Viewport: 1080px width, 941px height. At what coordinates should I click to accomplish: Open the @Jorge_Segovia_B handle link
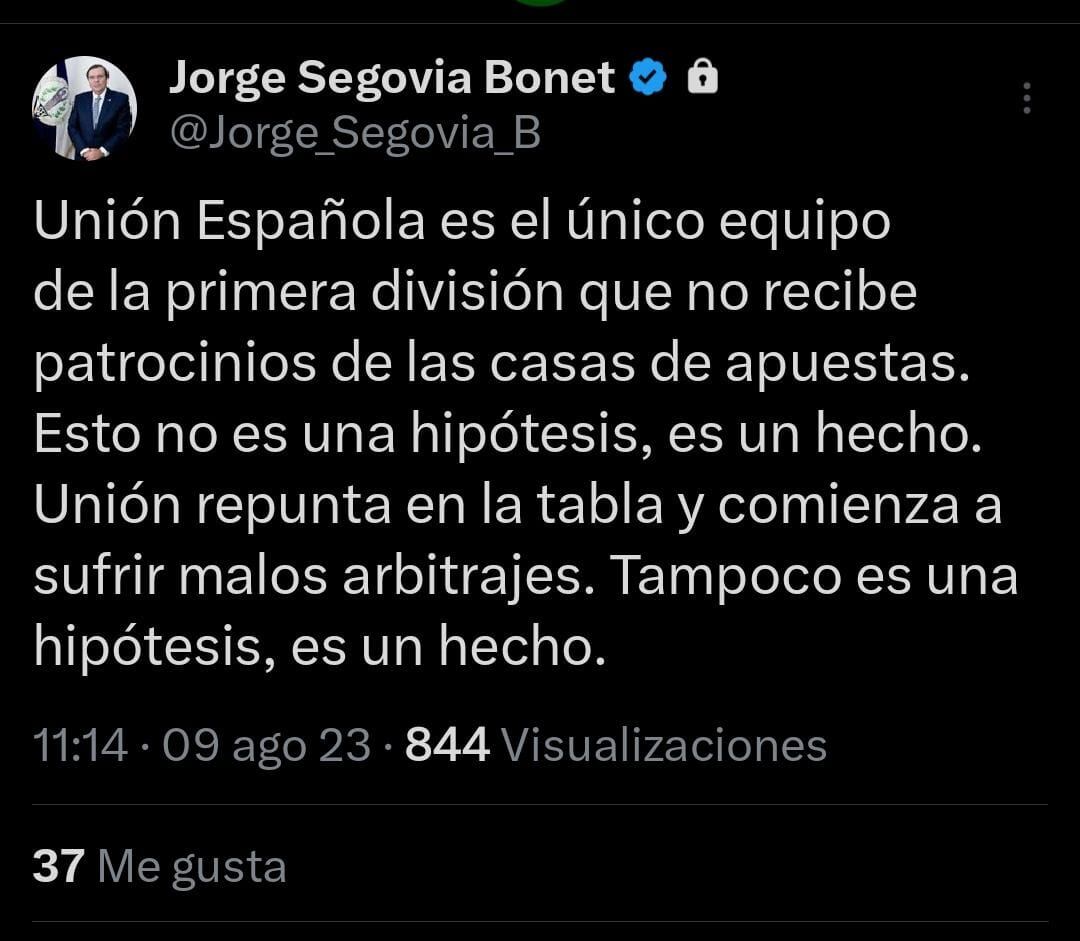(355, 133)
